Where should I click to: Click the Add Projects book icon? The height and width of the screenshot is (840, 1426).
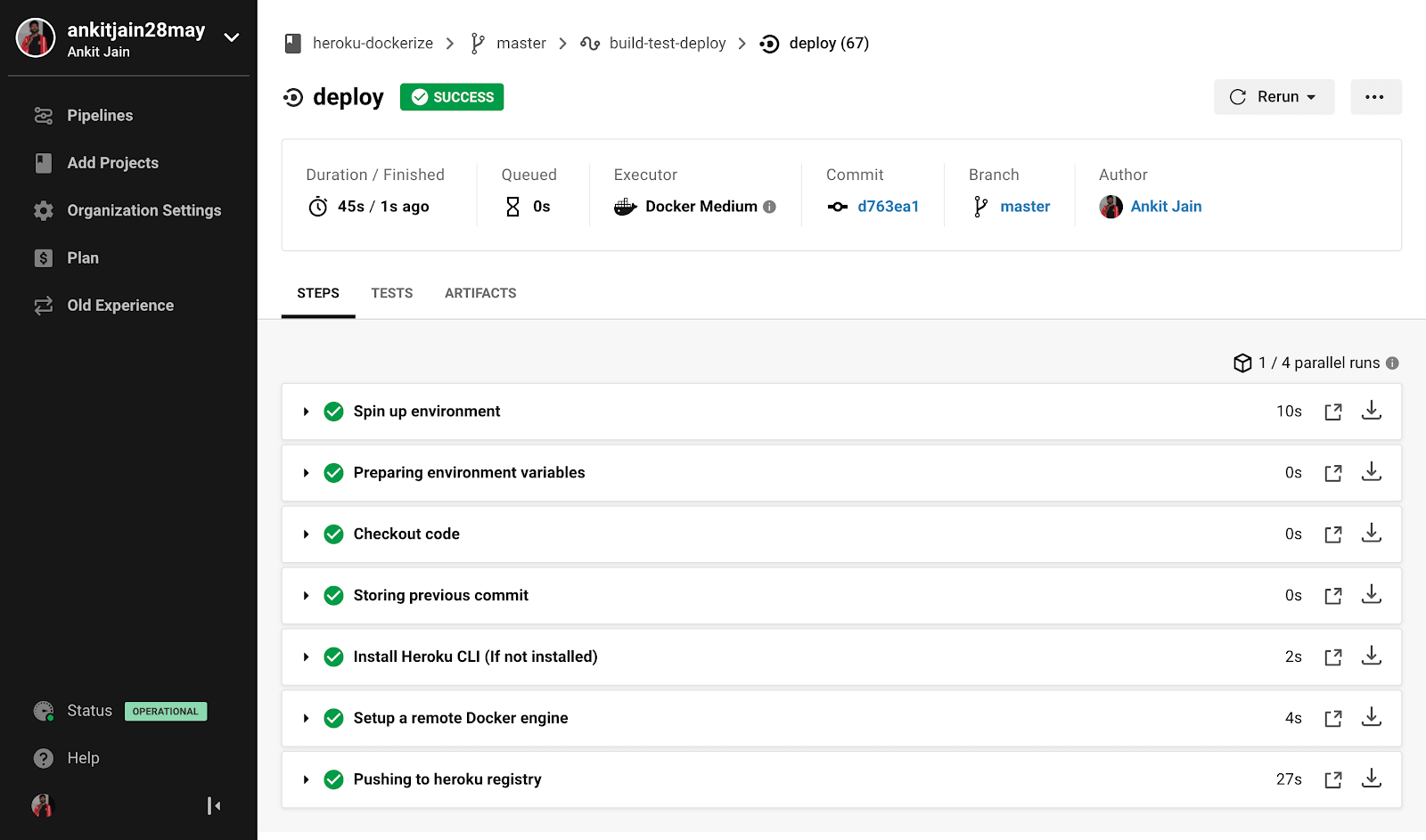44,163
